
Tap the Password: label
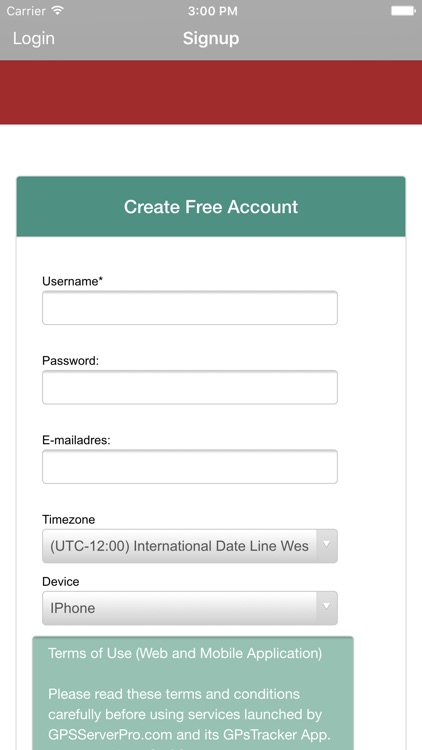[70, 361]
